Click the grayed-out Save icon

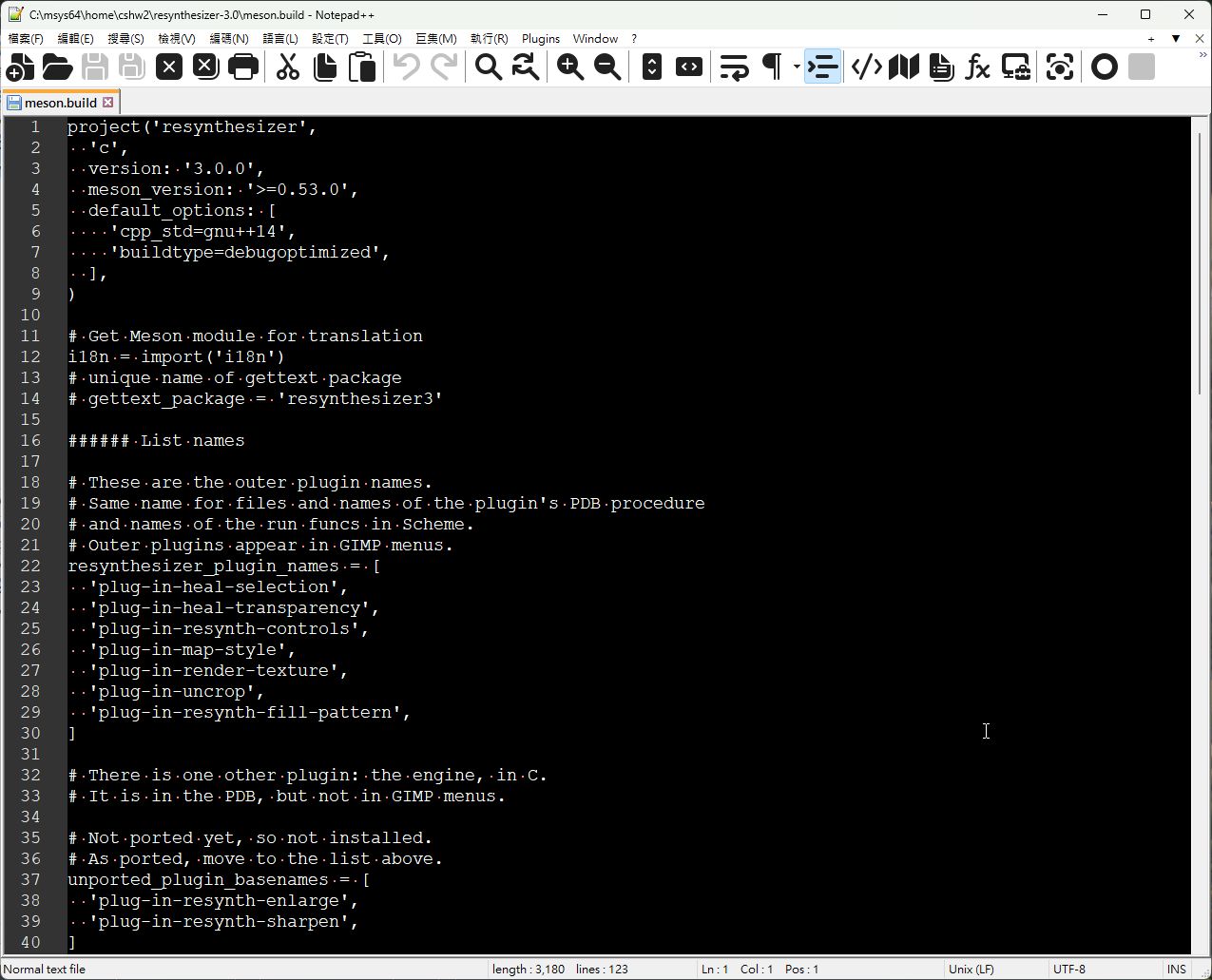[94, 67]
